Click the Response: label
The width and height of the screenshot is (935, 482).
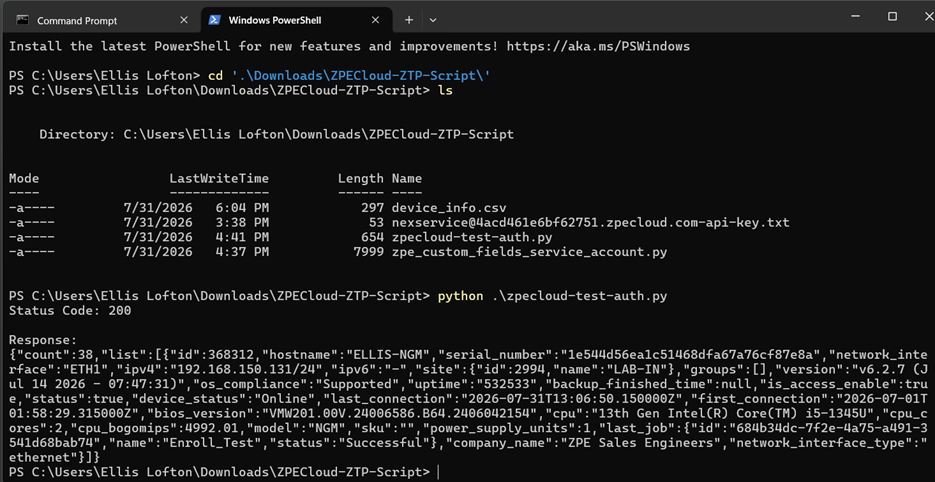pos(44,340)
